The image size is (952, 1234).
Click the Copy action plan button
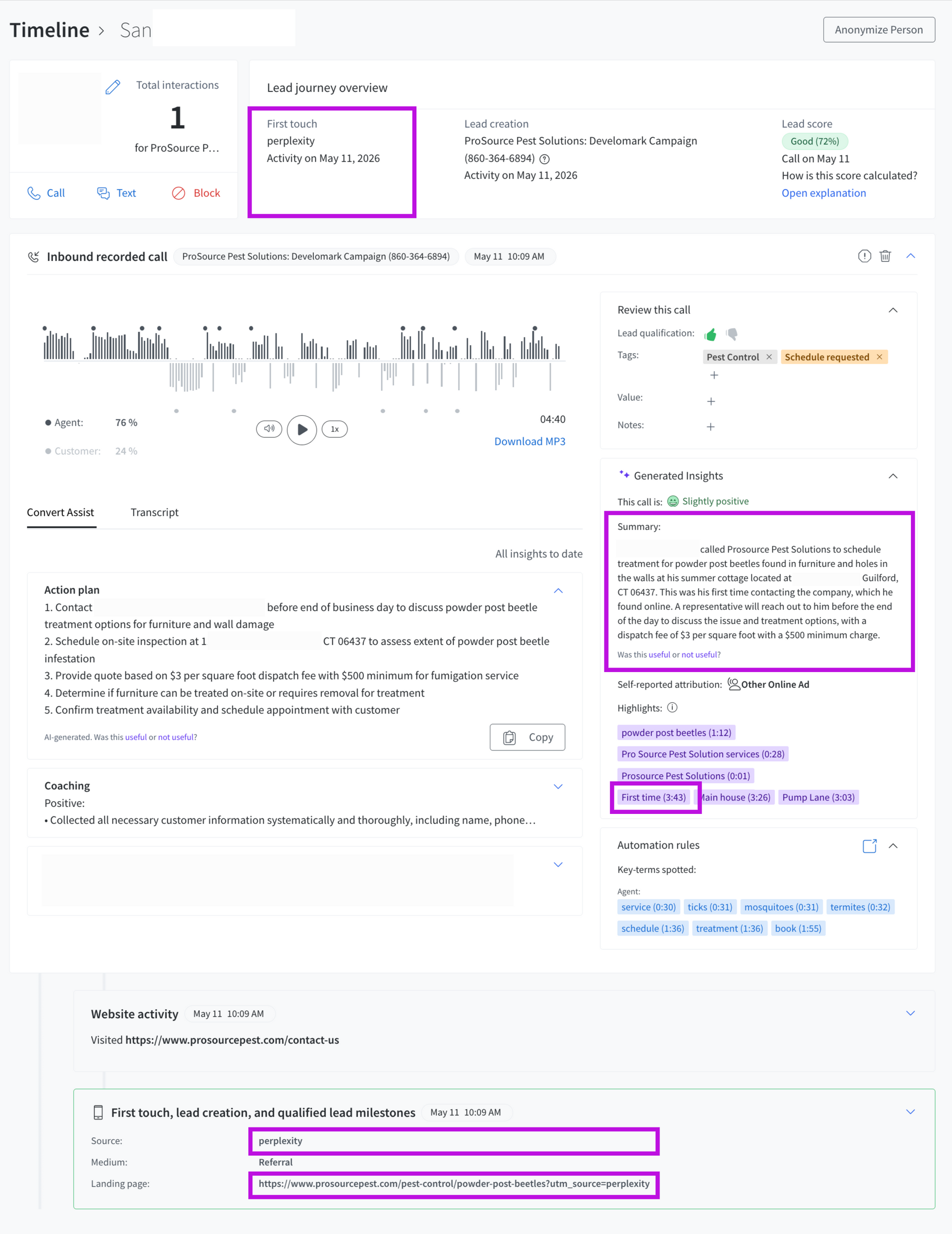click(527, 738)
